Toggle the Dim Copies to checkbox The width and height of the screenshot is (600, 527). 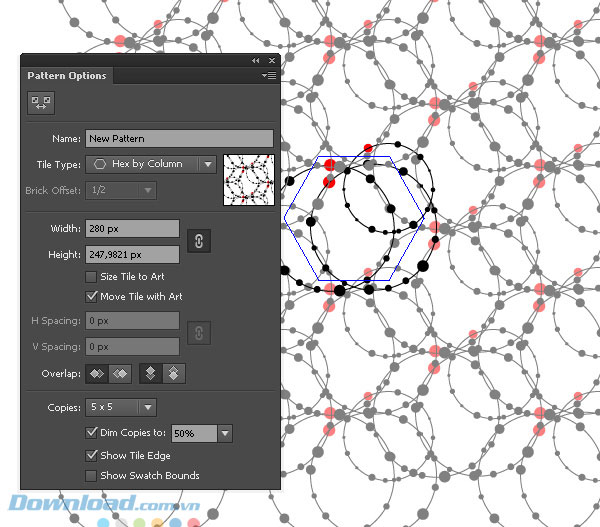pos(91,433)
